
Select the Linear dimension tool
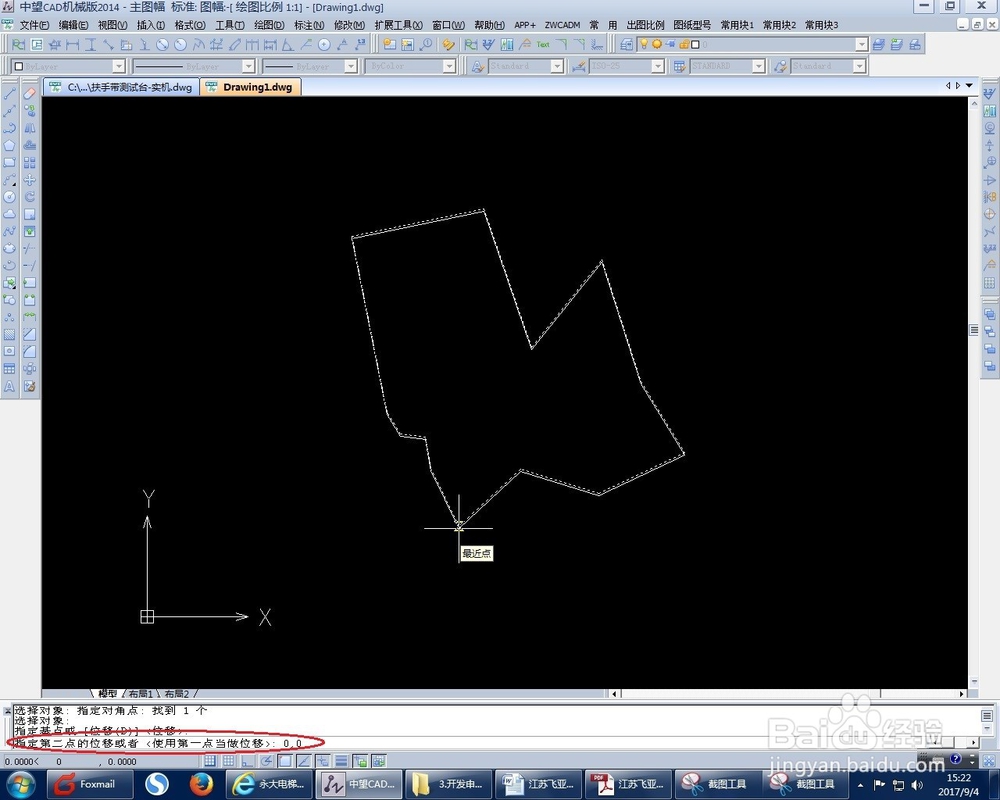tap(73, 45)
